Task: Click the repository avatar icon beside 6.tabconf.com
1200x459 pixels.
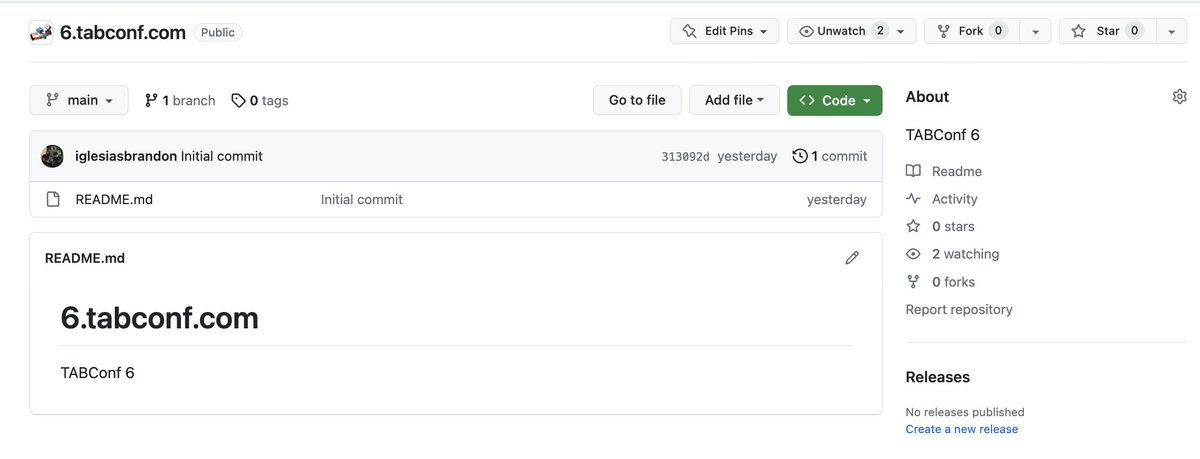Action: (40, 32)
